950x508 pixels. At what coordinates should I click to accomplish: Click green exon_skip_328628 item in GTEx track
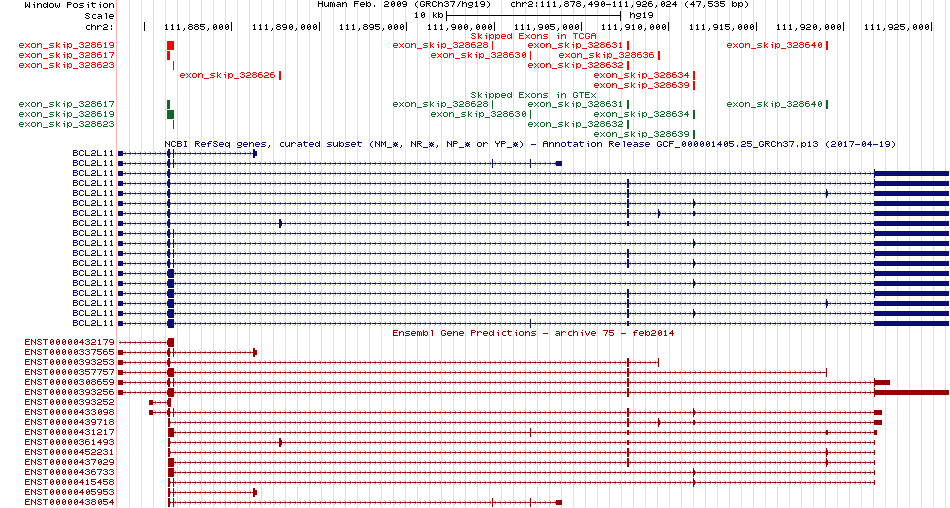443,104
